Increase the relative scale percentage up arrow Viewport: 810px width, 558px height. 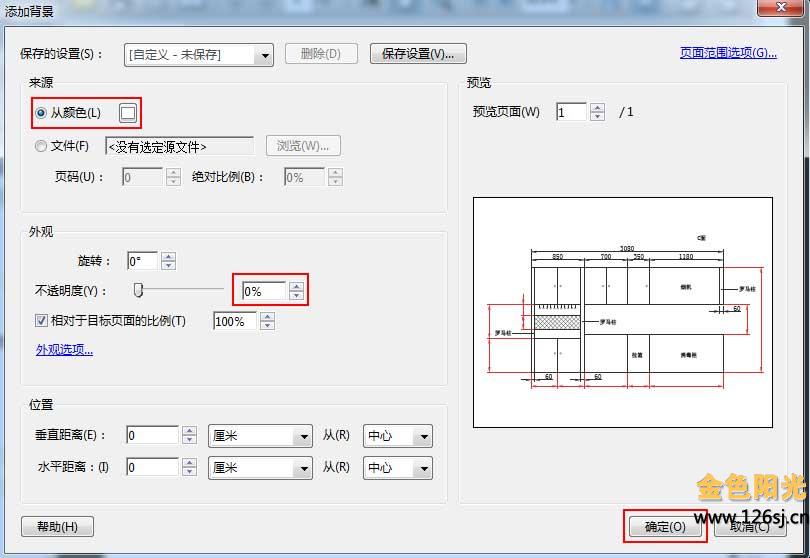(x=267, y=317)
